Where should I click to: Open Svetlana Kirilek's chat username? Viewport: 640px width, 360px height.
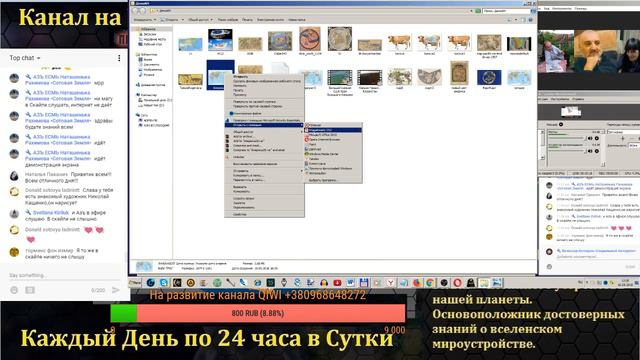pyautogui.click(x=51, y=213)
